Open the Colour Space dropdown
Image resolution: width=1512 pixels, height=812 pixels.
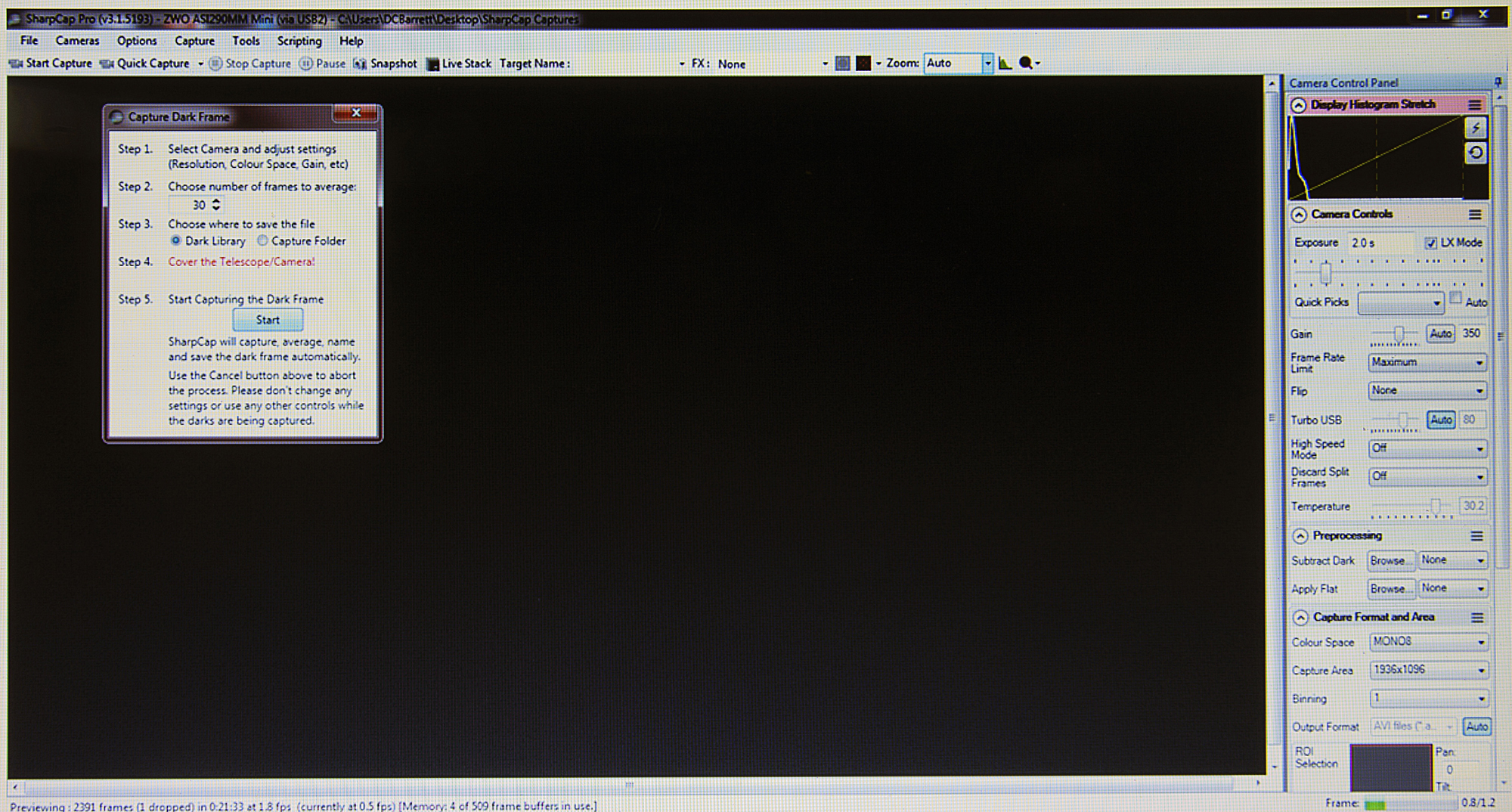pyautogui.click(x=1429, y=642)
